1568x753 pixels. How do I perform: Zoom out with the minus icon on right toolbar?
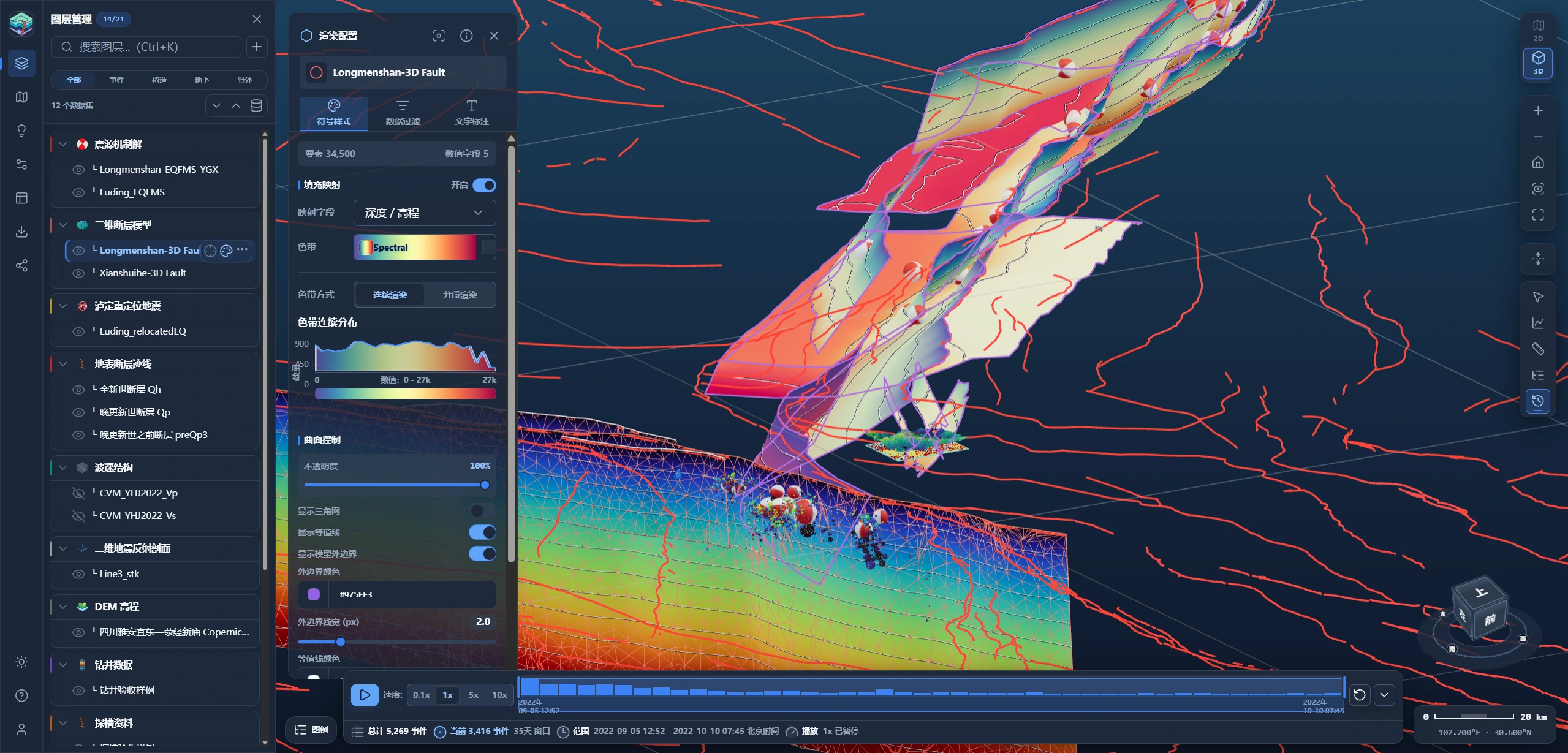tap(1538, 137)
